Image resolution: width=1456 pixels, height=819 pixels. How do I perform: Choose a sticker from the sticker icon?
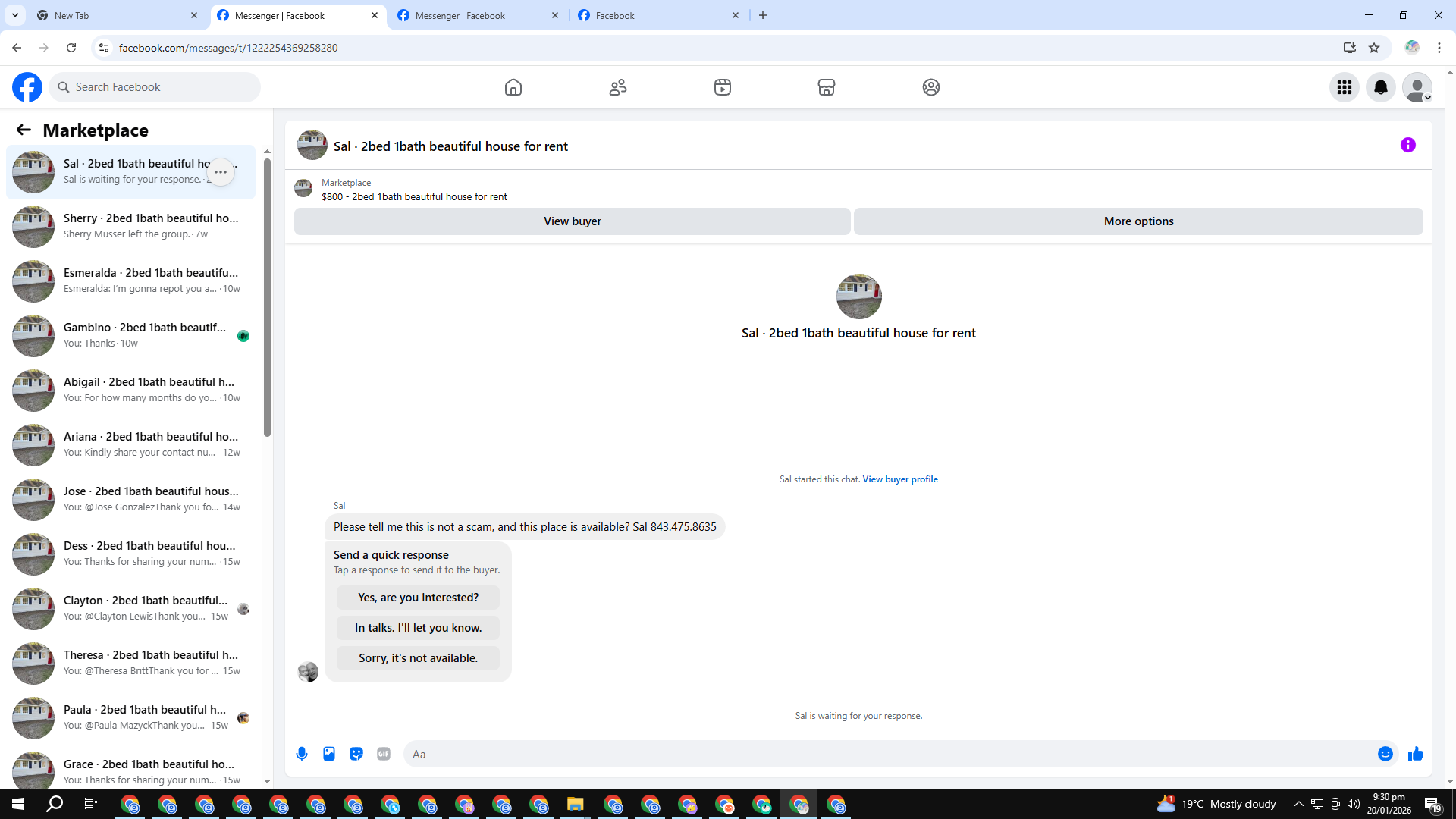[356, 754]
